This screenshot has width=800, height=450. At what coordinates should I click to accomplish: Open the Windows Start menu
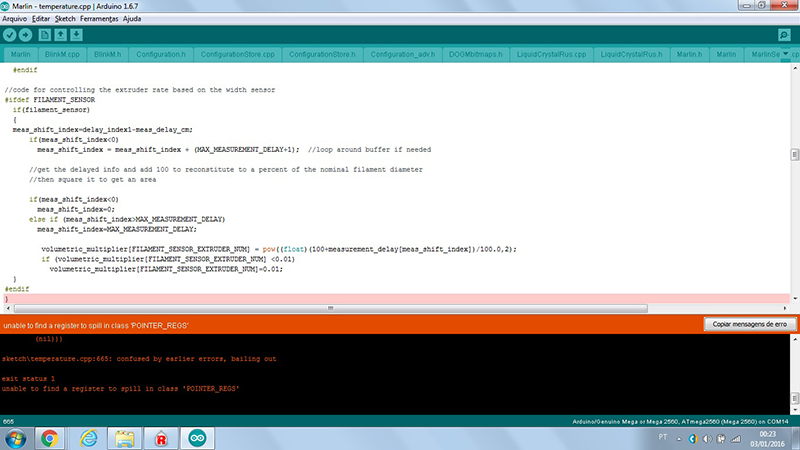[x=15, y=438]
